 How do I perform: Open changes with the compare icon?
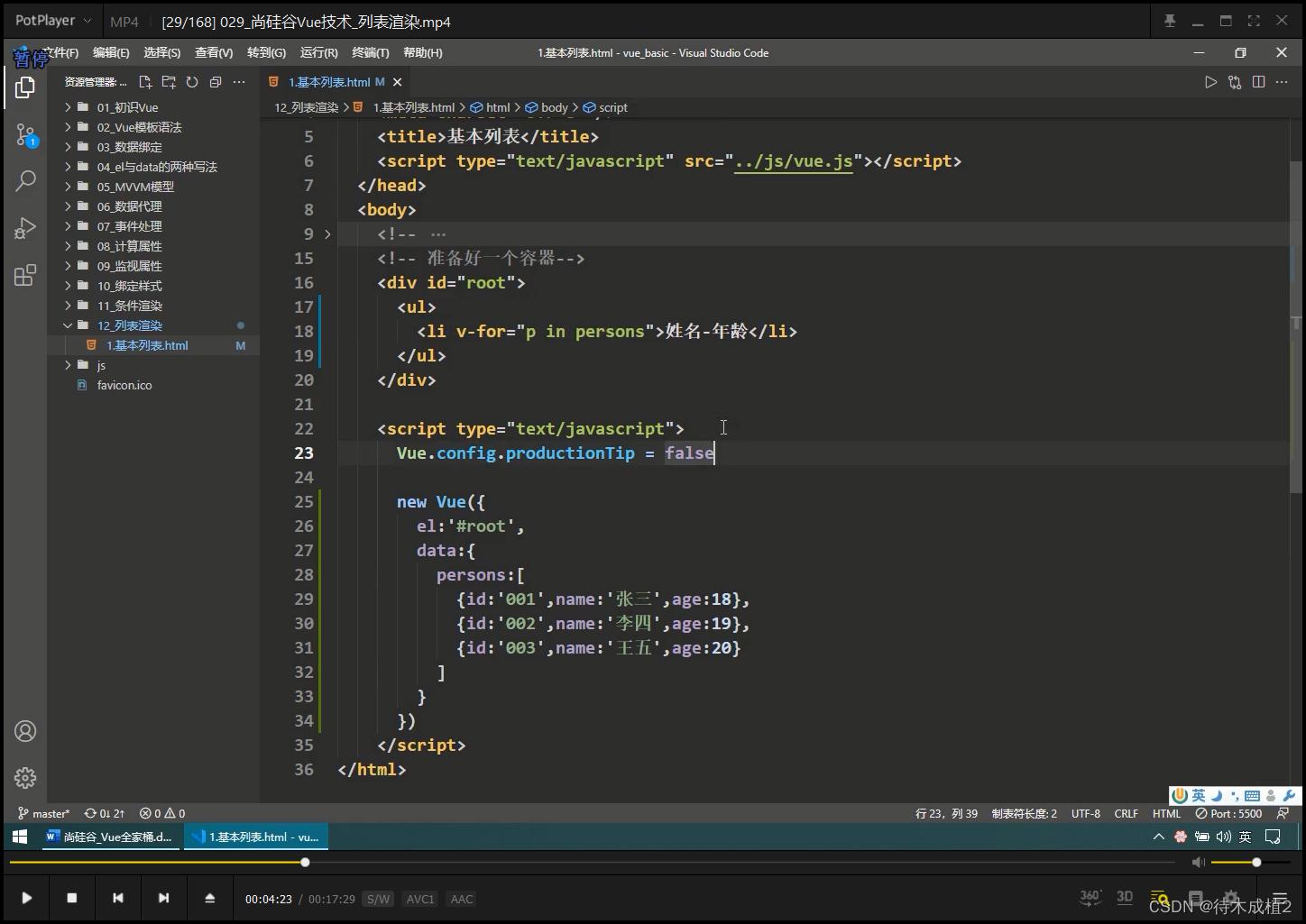pos(1235,82)
